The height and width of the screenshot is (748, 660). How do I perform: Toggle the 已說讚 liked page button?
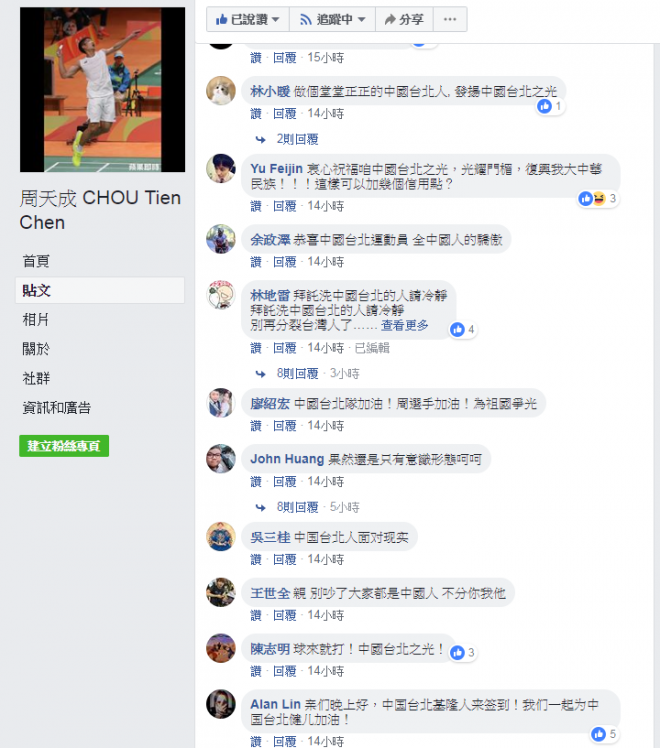point(248,20)
